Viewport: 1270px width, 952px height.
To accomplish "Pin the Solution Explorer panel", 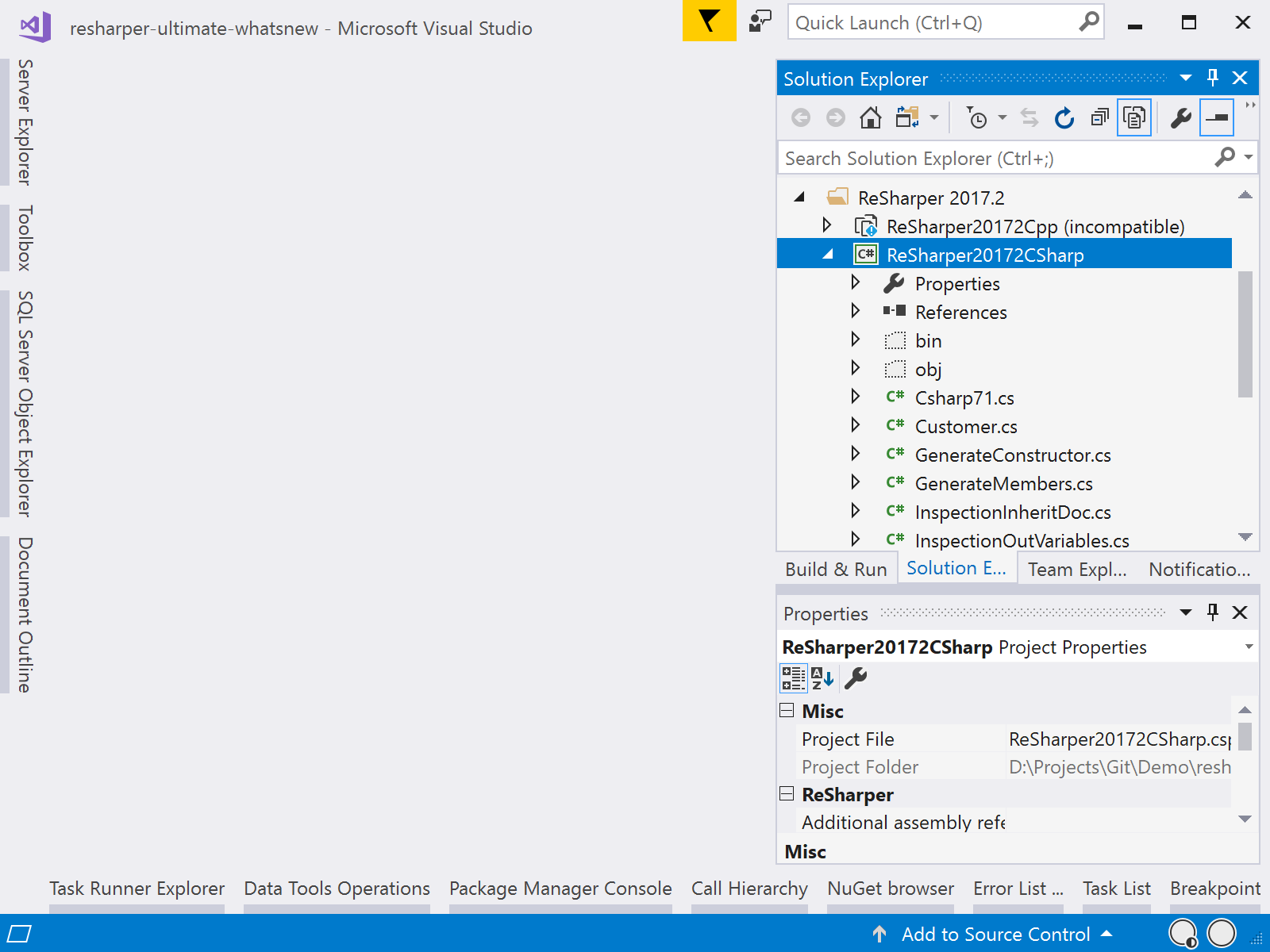I will tap(1213, 78).
